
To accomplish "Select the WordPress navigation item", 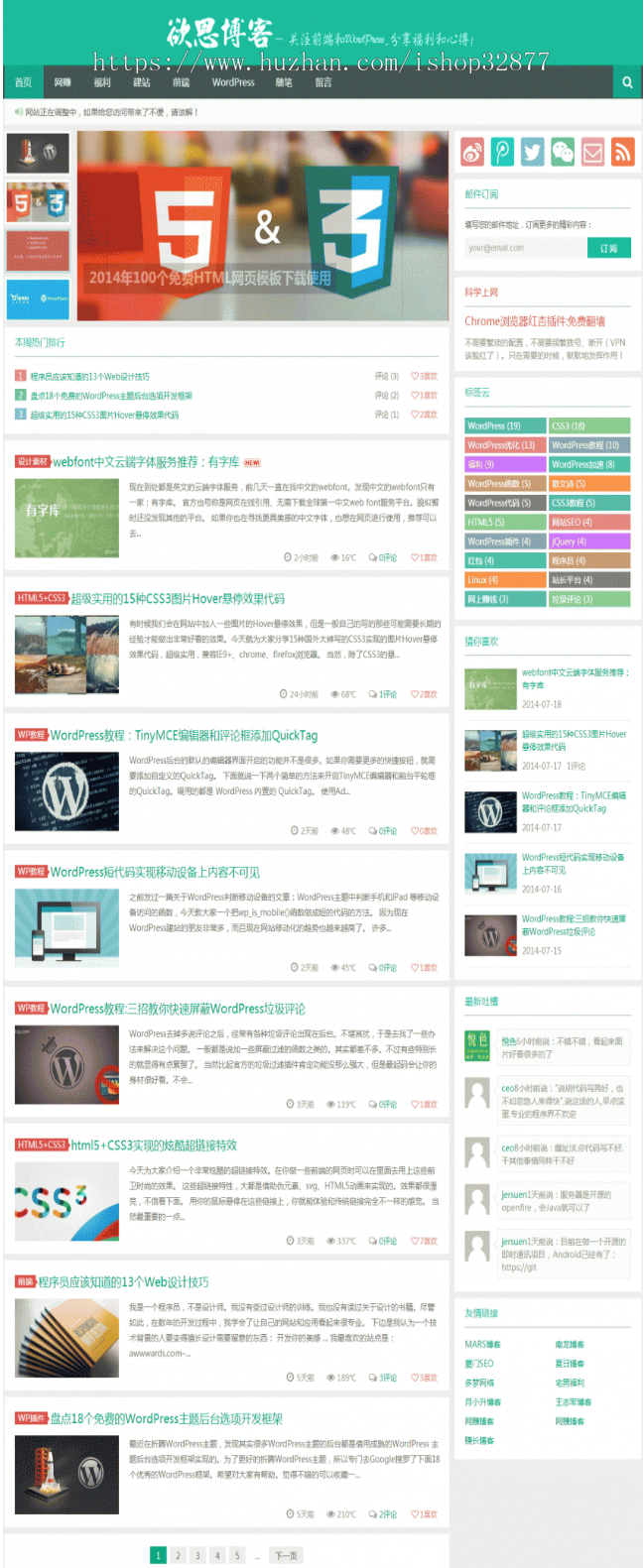I will click(233, 82).
